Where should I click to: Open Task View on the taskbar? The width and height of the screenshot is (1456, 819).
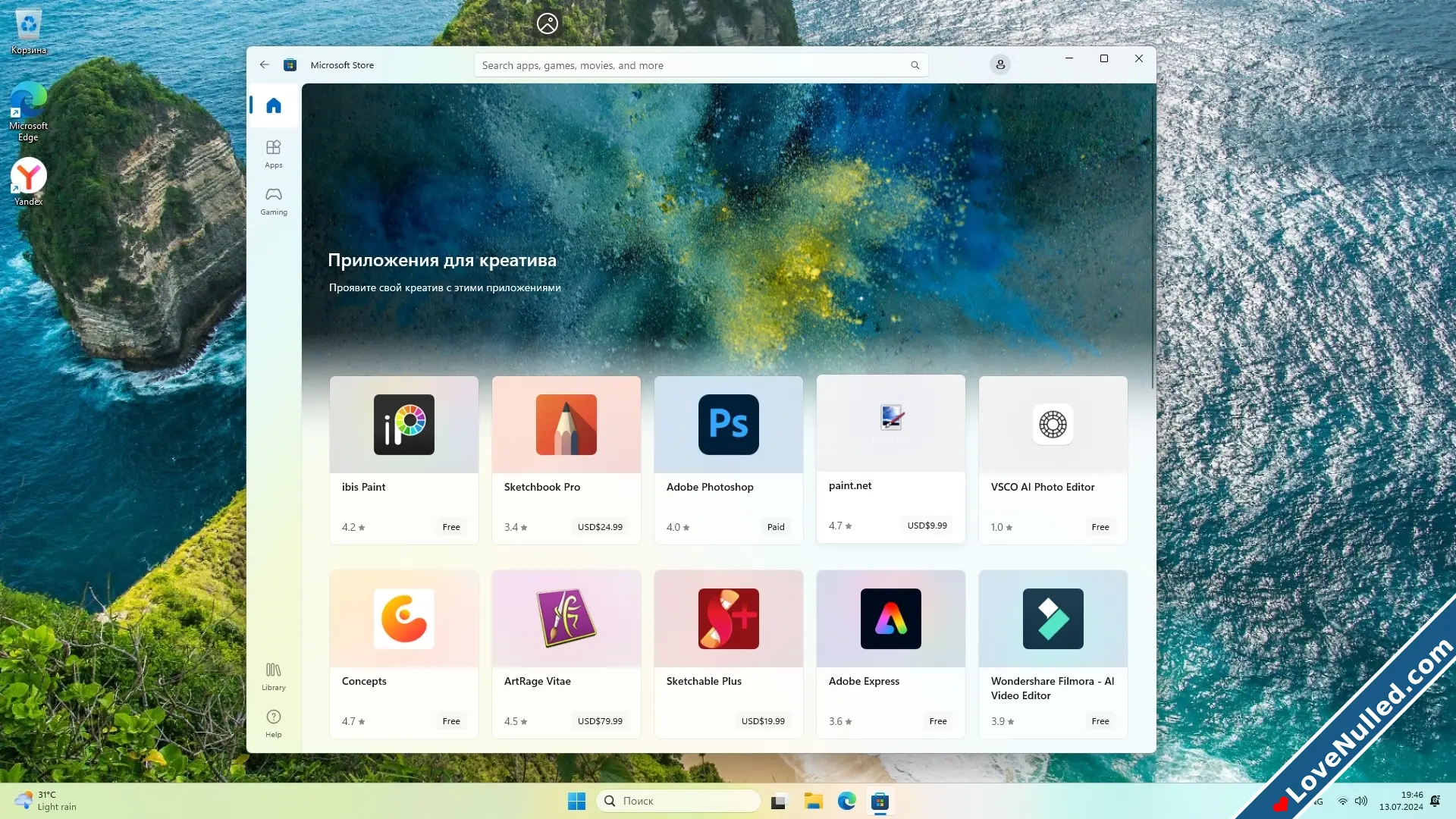780,801
